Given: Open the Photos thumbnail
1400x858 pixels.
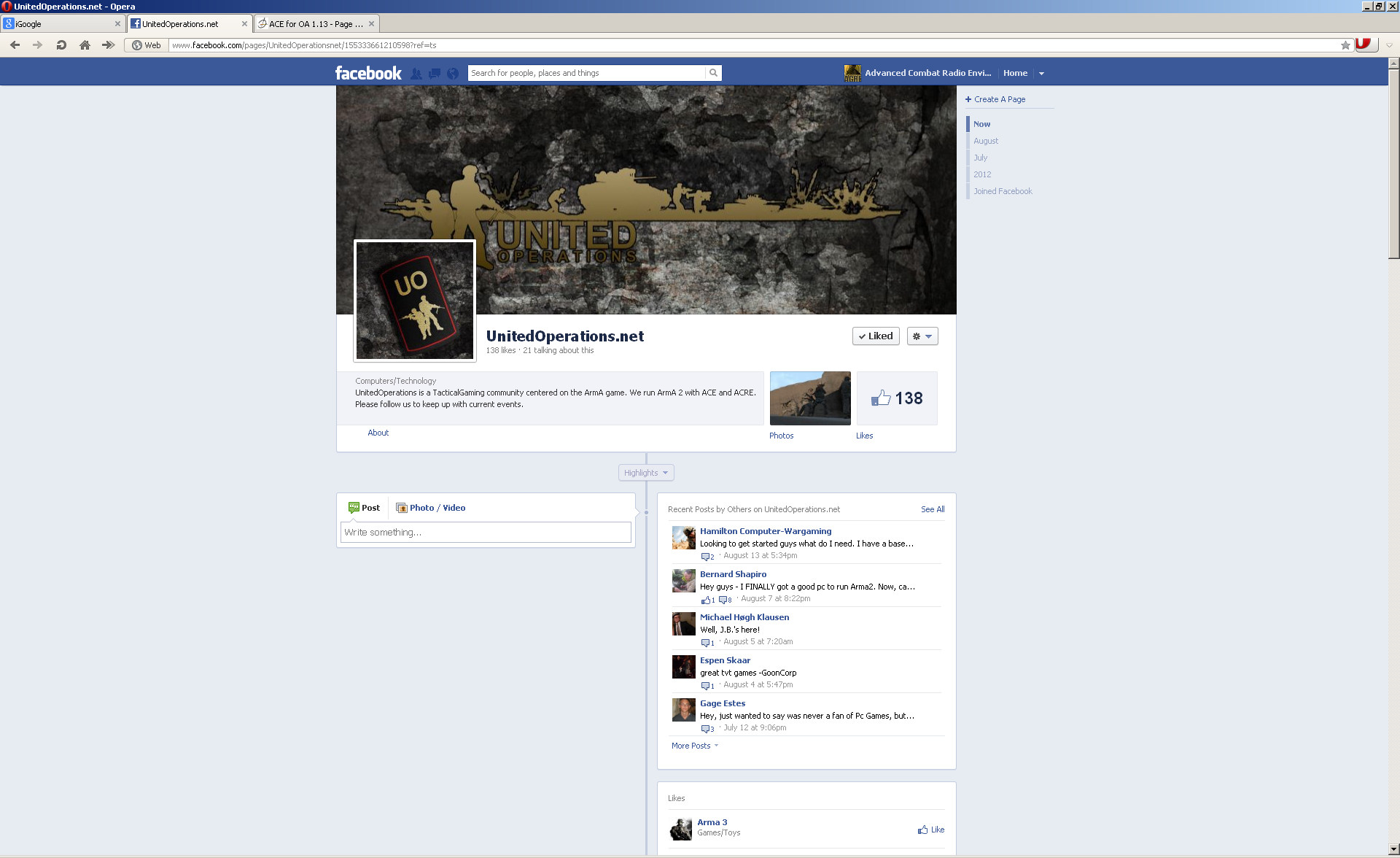Looking at the screenshot, I should point(810,398).
